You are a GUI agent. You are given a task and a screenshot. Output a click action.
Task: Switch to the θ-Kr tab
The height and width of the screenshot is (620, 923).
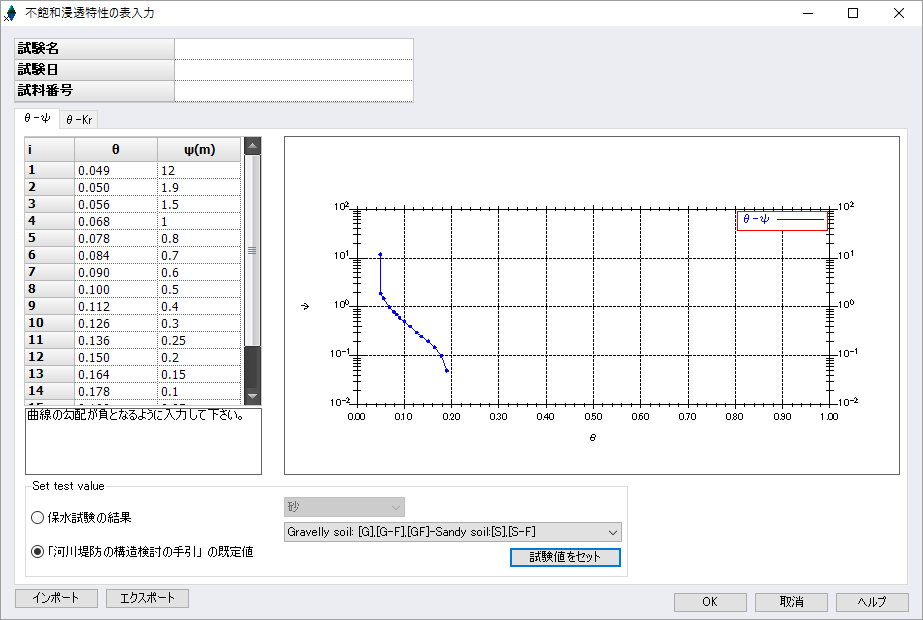click(79, 120)
